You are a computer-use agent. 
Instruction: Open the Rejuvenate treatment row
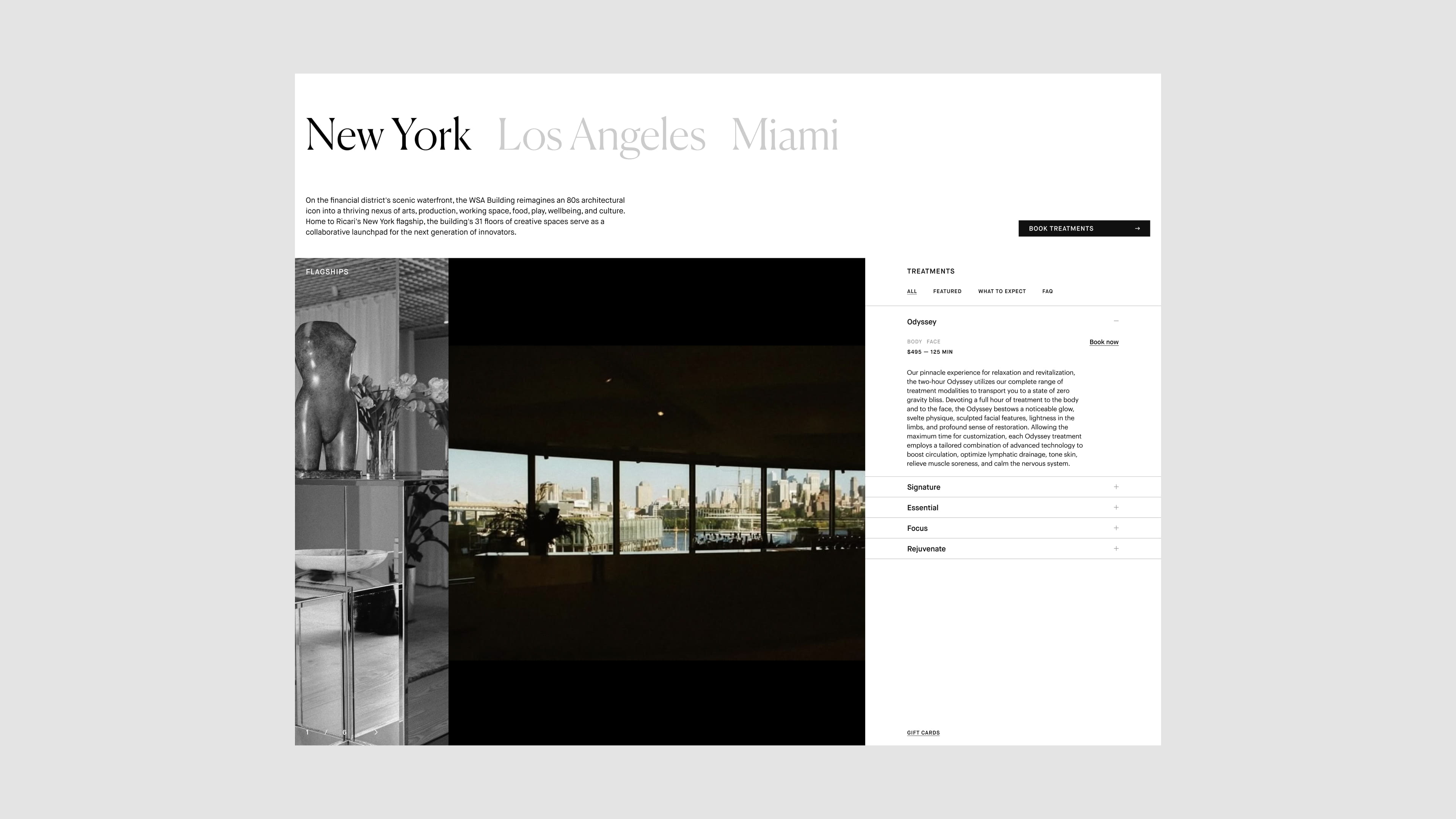pos(926,549)
